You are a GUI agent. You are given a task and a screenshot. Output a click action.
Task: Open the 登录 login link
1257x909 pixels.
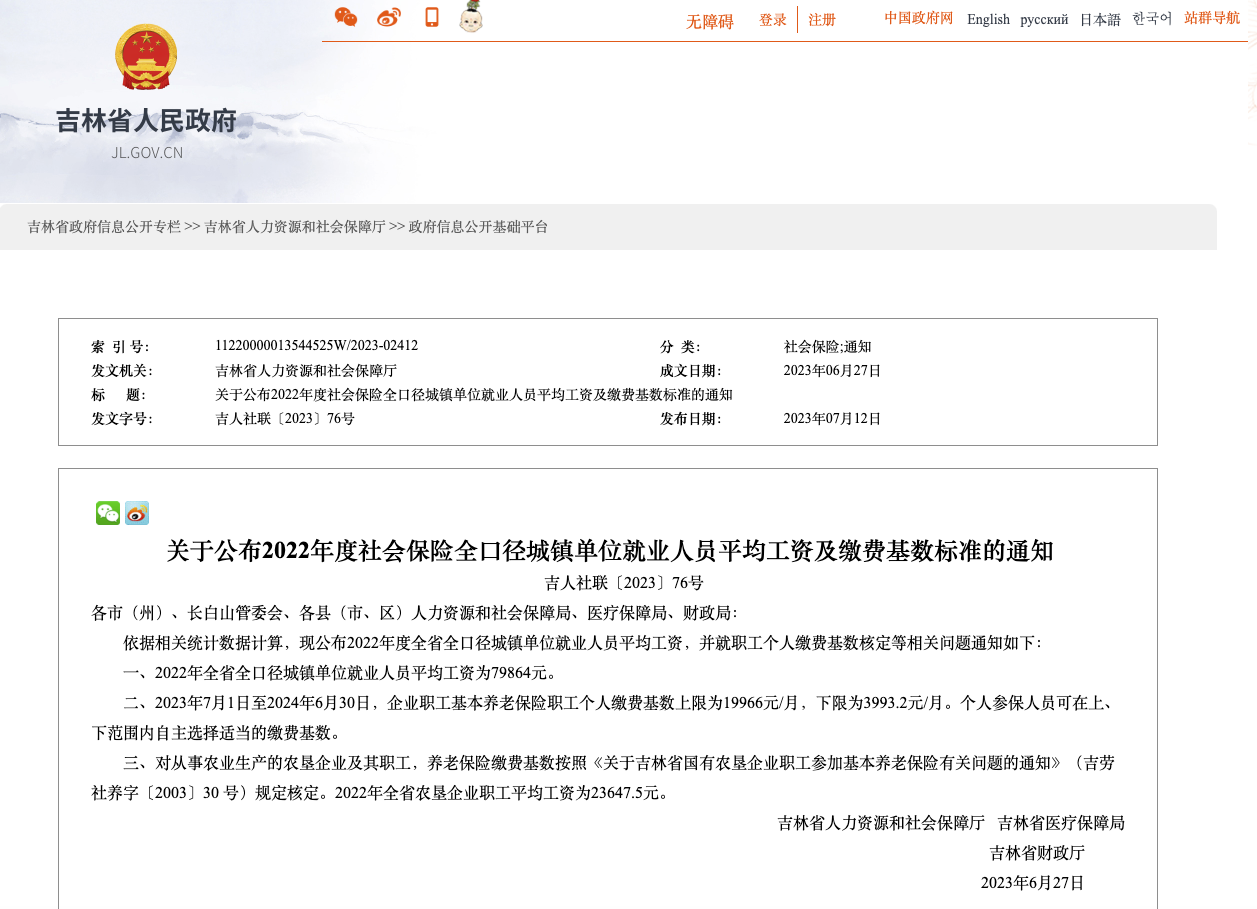772,20
